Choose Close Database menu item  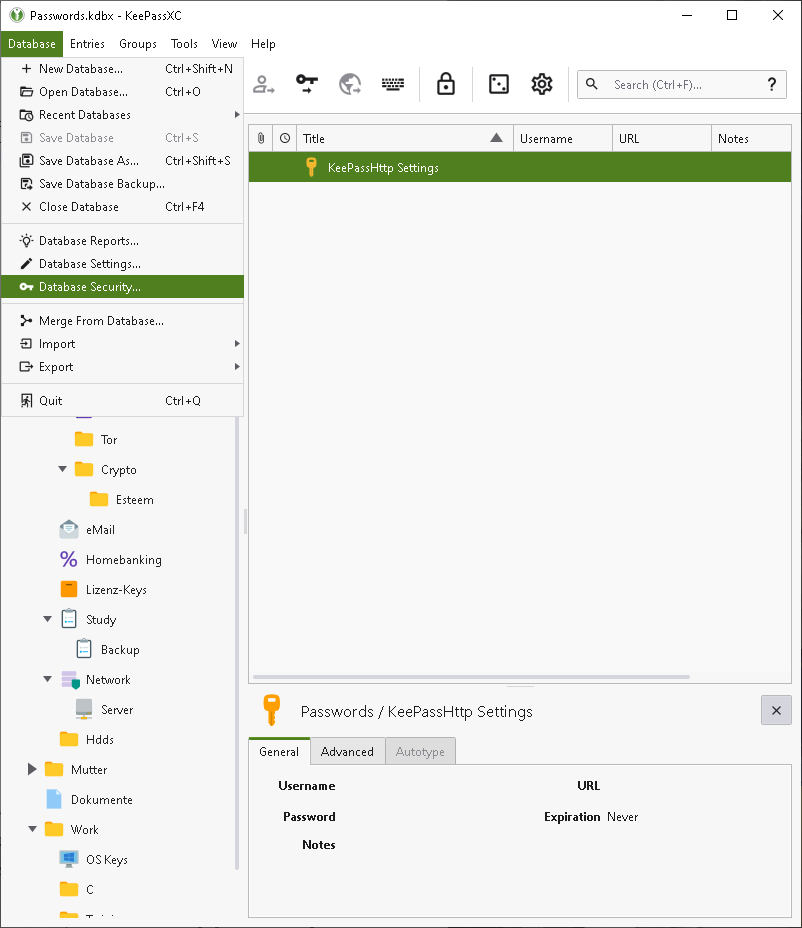(x=123, y=207)
